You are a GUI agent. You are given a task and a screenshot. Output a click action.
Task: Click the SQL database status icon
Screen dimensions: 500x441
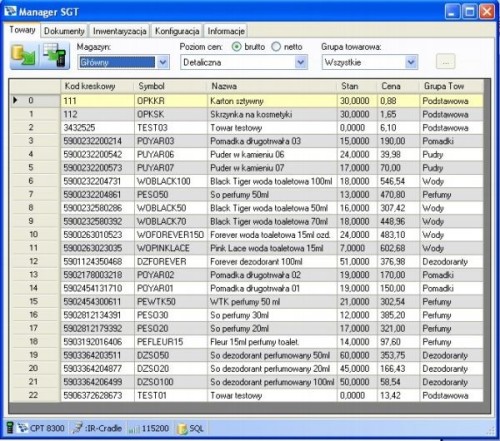(182, 429)
